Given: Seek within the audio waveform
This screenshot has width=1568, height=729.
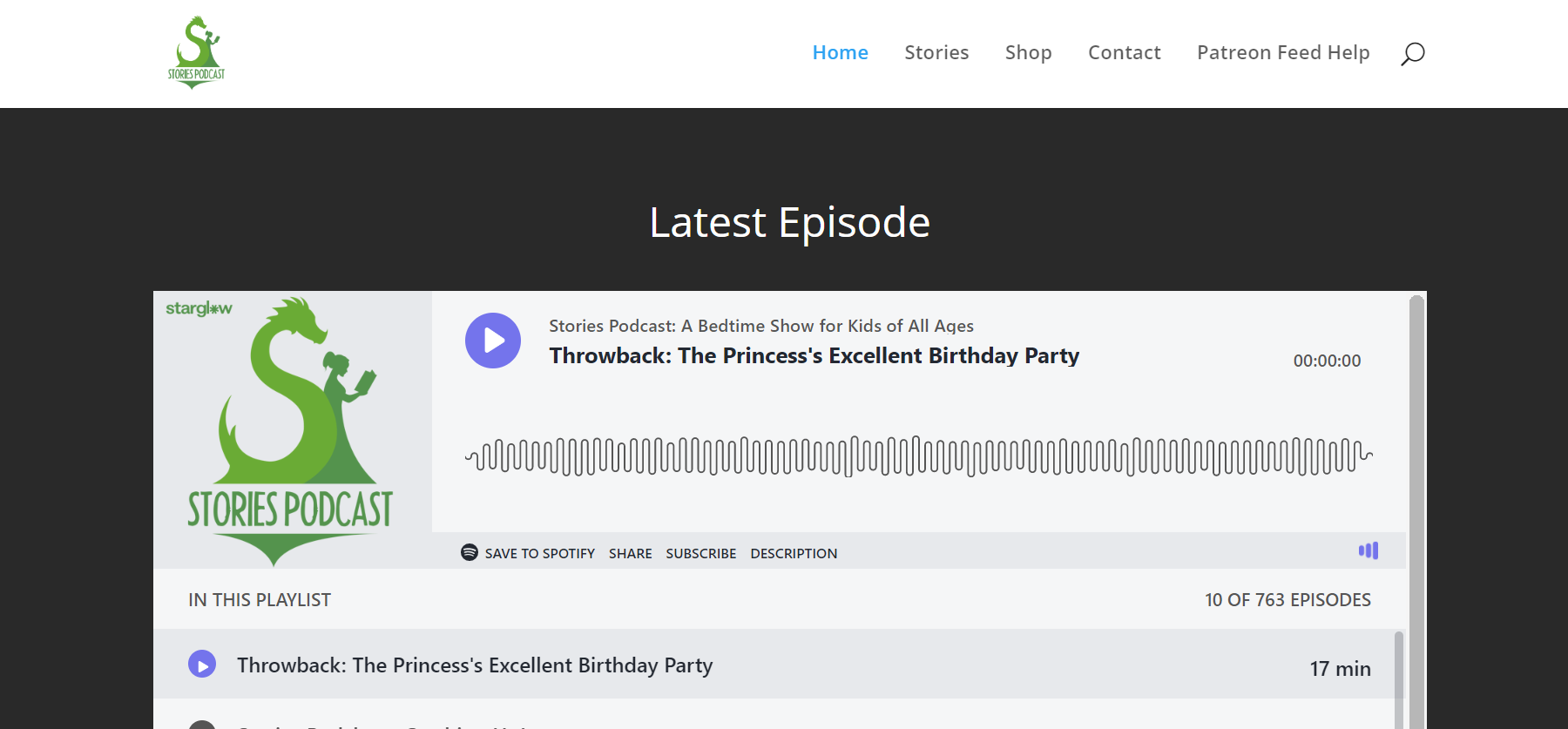Looking at the screenshot, I should coord(918,456).
